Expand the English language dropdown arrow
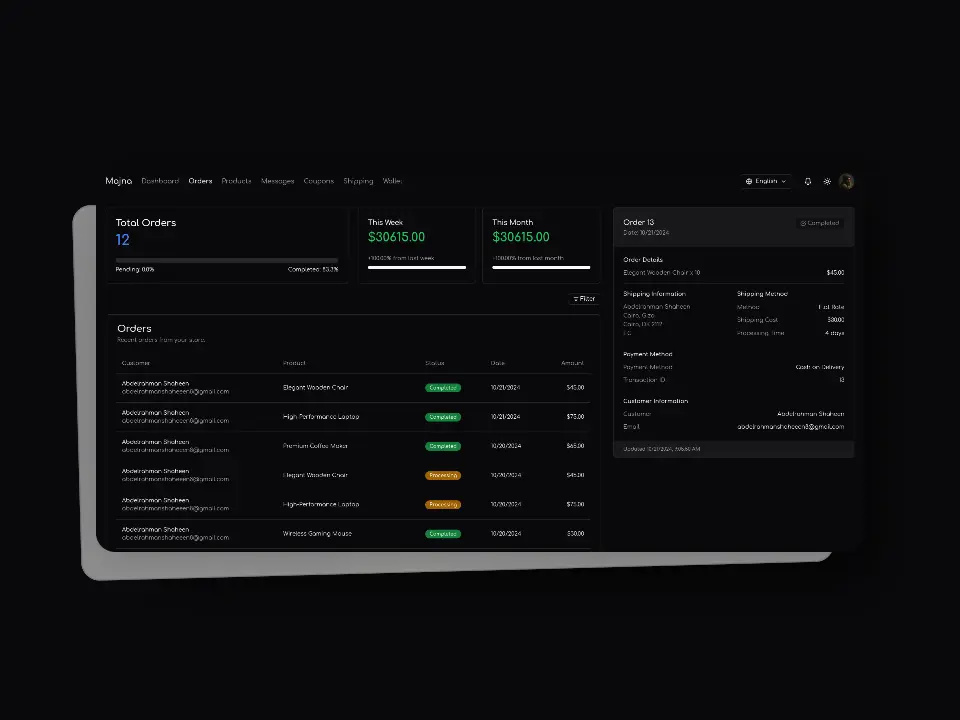This screenshot has width=960, height=720. 783,181
